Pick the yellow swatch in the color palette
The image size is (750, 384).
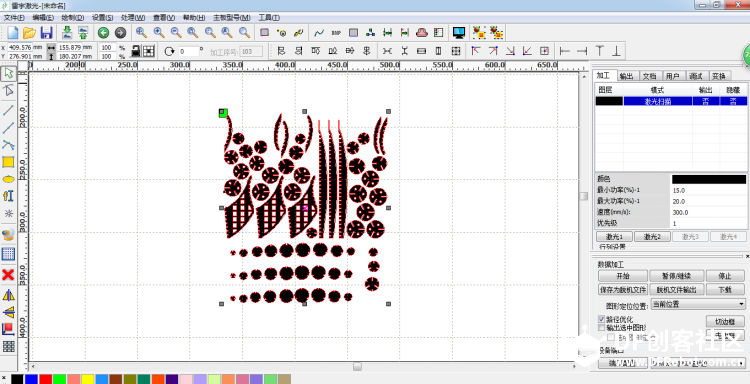coord(88,379)
